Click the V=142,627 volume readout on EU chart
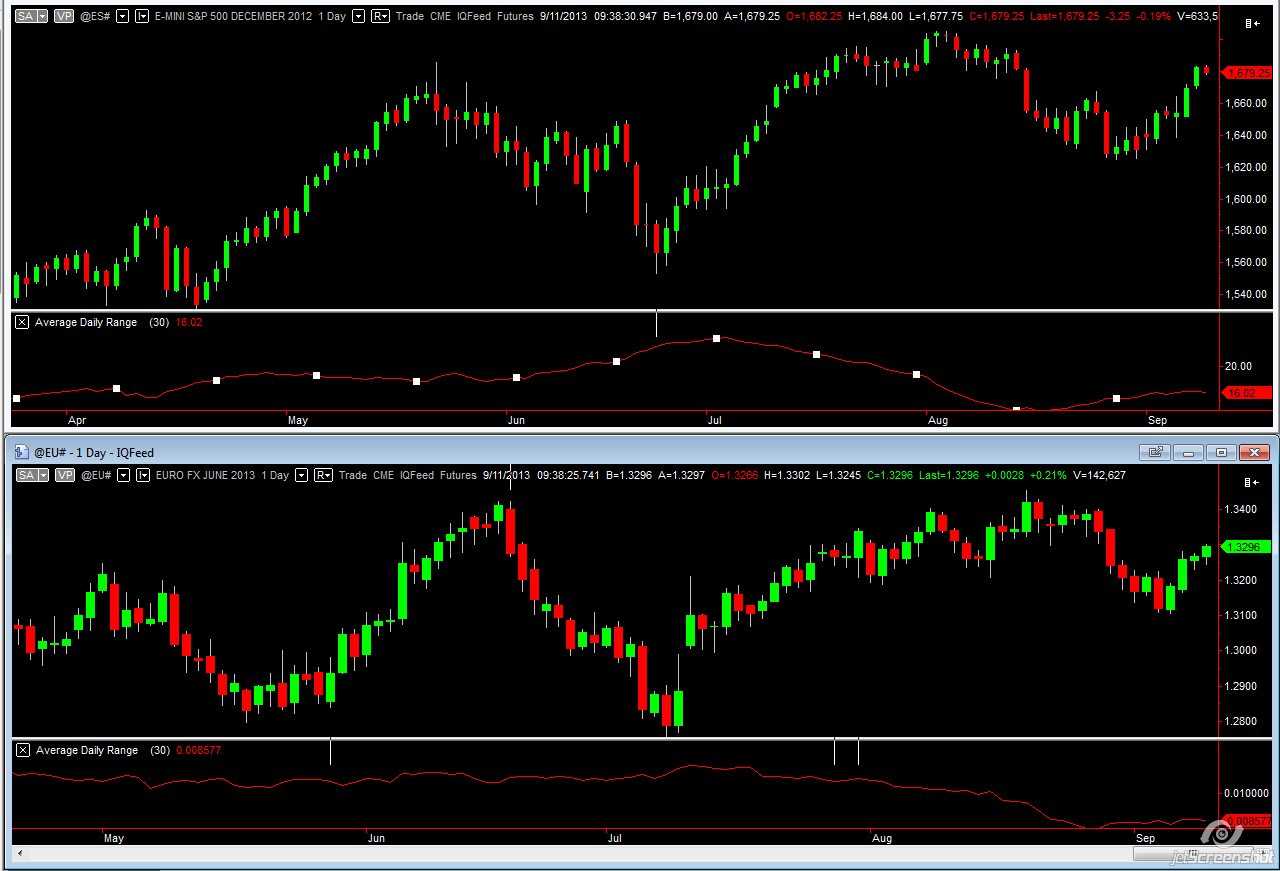The height and width of the screenshot is (871, 1280). (x=1099, y=475)
